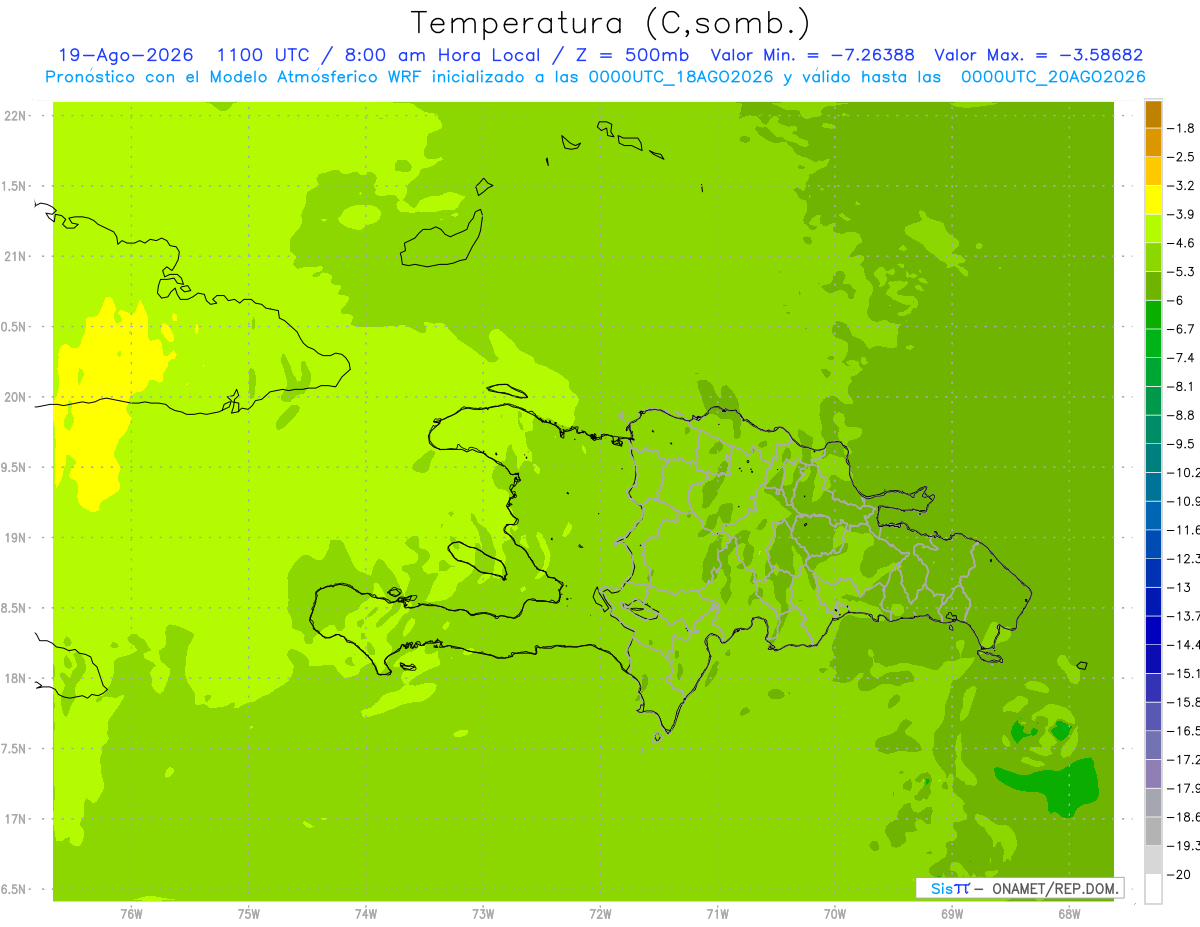
Task: Click the 18N latitude label
Action: 16,678
